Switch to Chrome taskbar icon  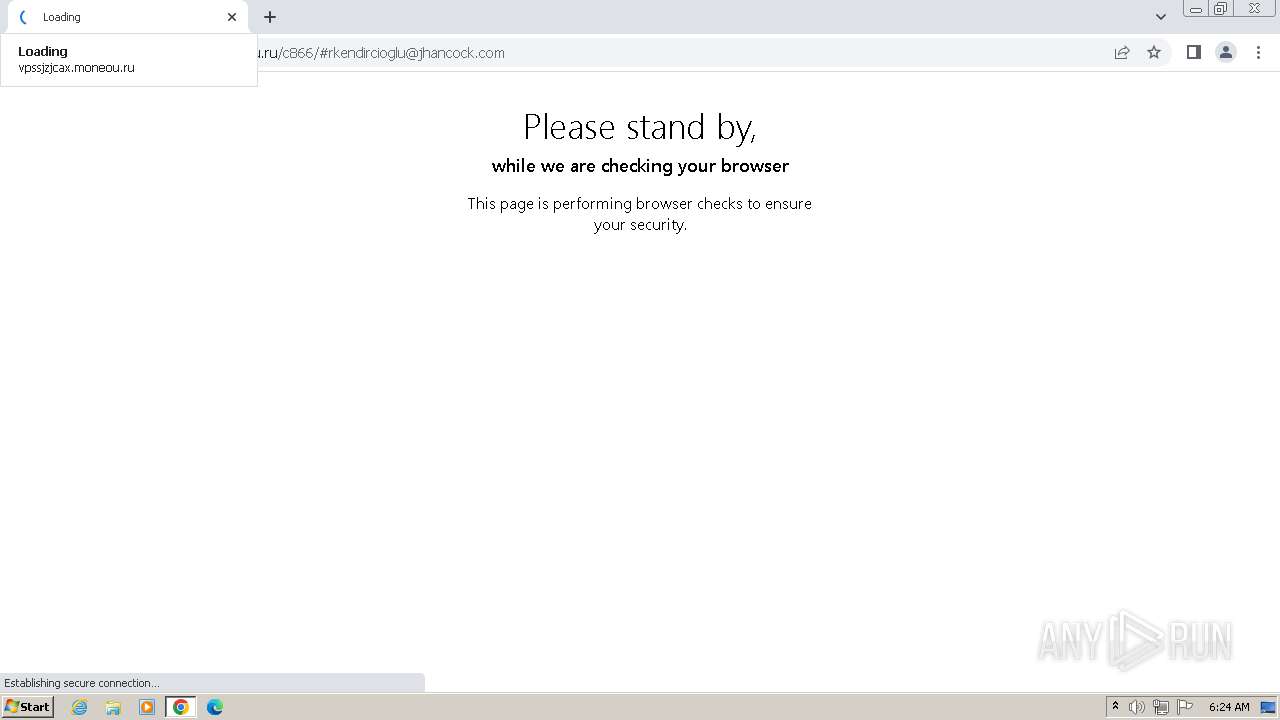tap(181, 707)
